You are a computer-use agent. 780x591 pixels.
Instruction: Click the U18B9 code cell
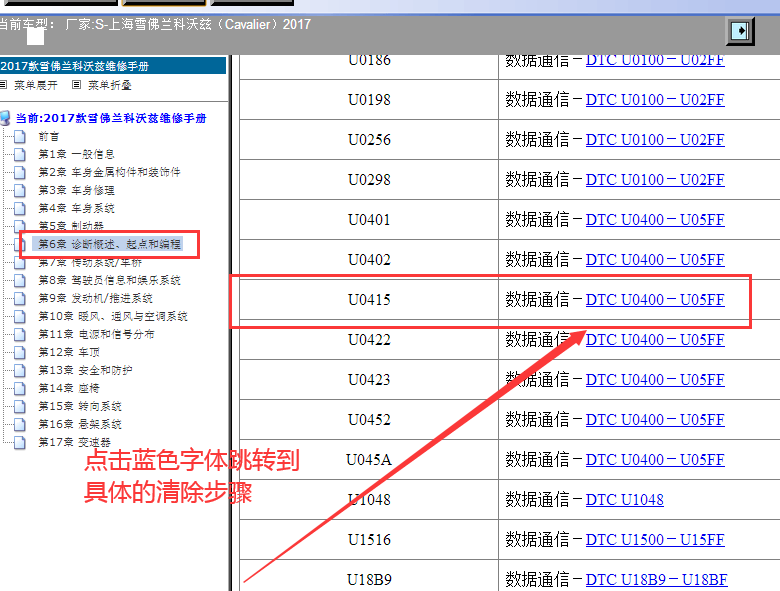coord(369,577)
